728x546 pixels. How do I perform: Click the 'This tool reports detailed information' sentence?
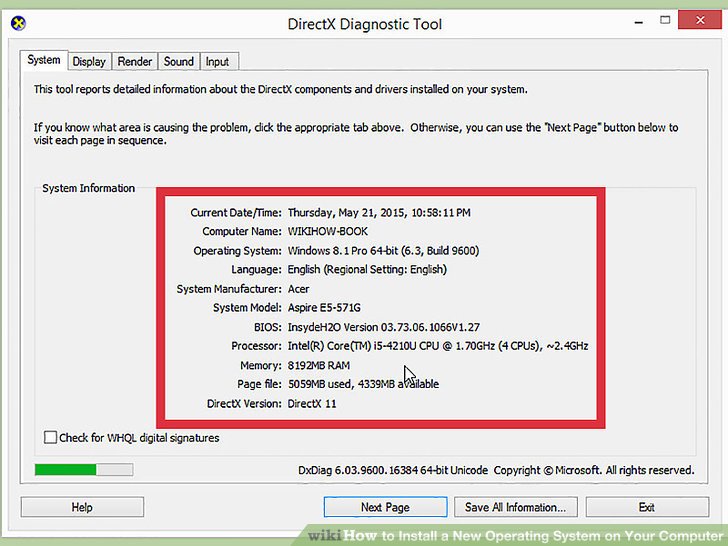[x=280, y=89]
